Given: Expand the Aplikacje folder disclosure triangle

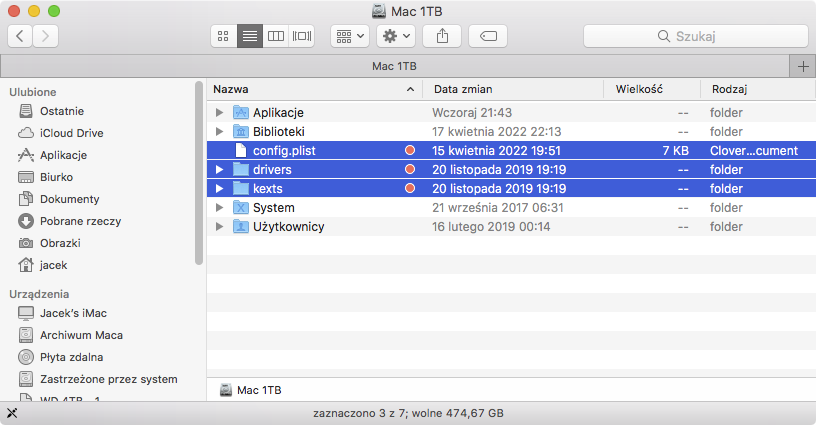Looking at the screenshot, I should click(220, 112).
